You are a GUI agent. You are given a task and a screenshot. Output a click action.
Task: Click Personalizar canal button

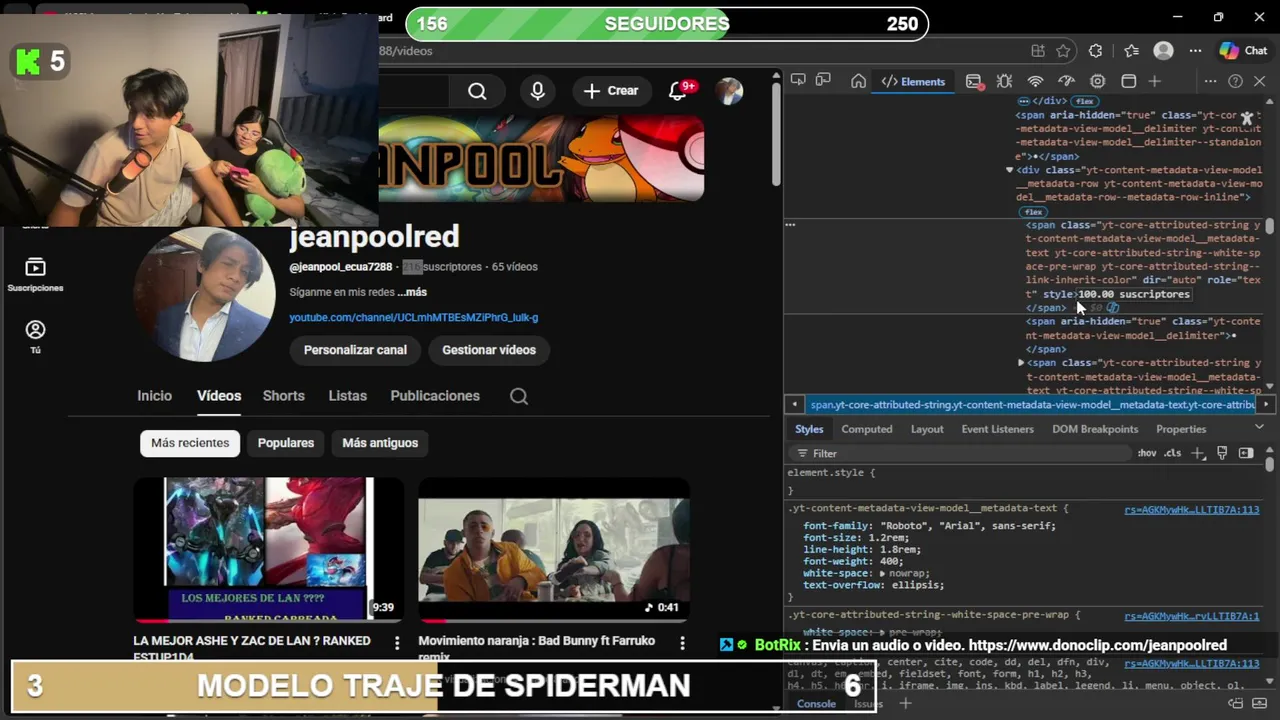coord(355,350)
